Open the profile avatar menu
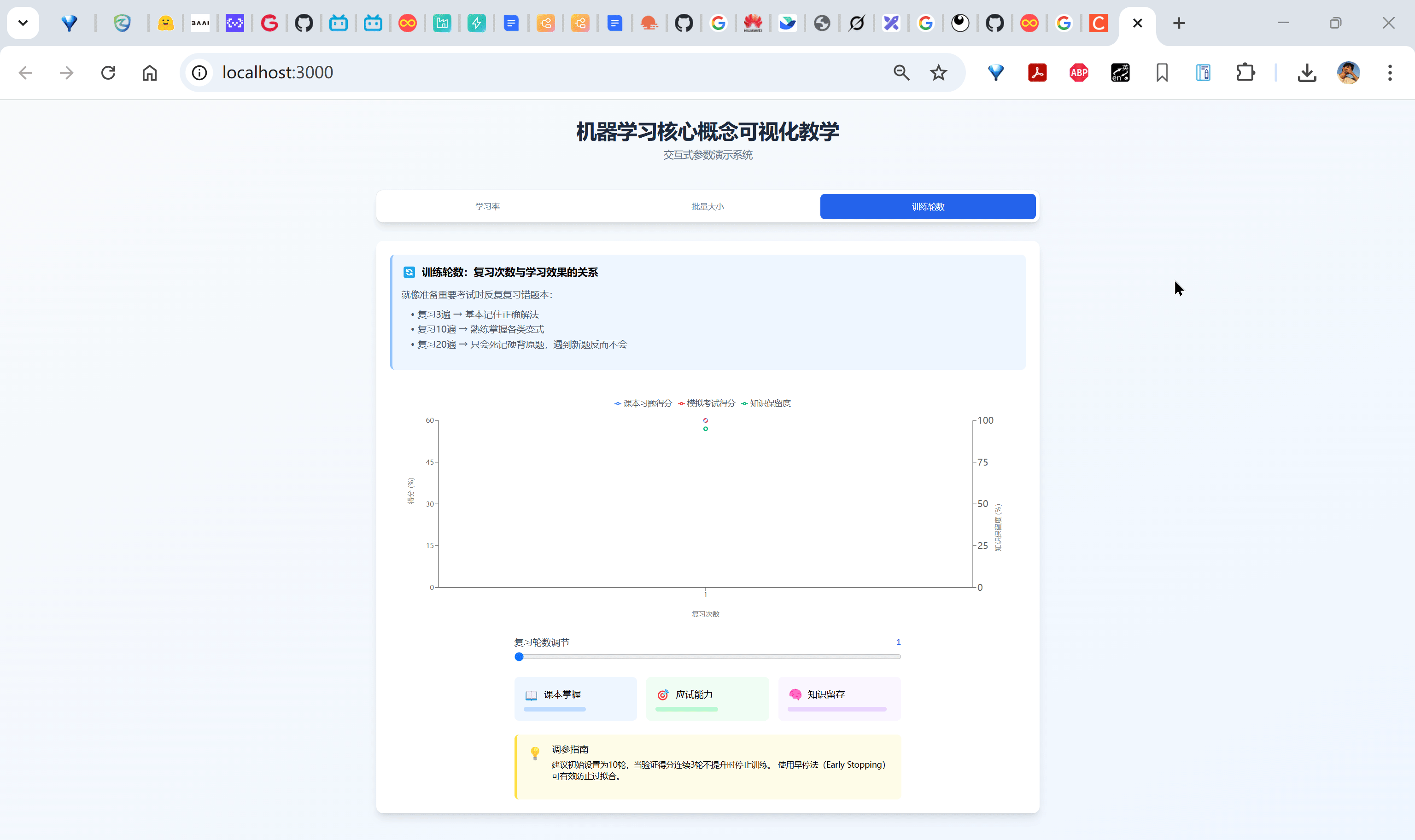Viewport: 1415px width, 840px height. [1348, 72]
